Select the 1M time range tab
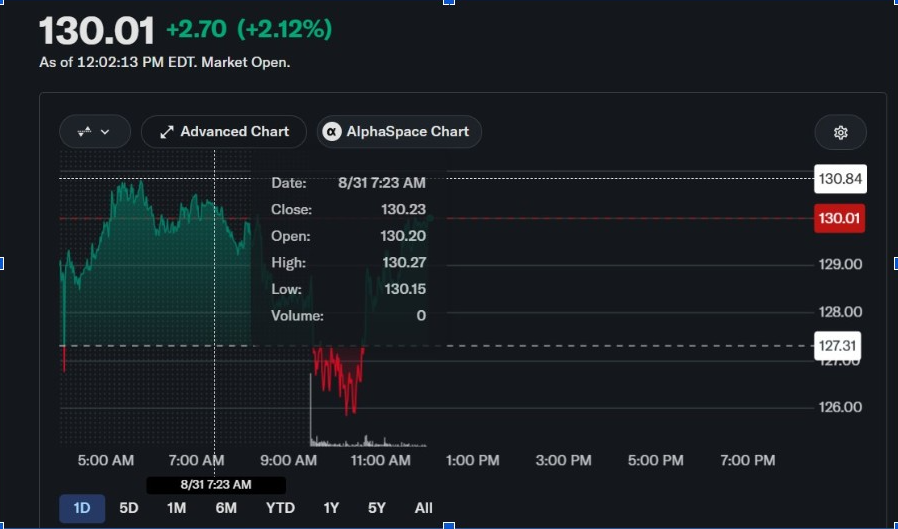Viewport: 898px width, 529px height. 176,508
